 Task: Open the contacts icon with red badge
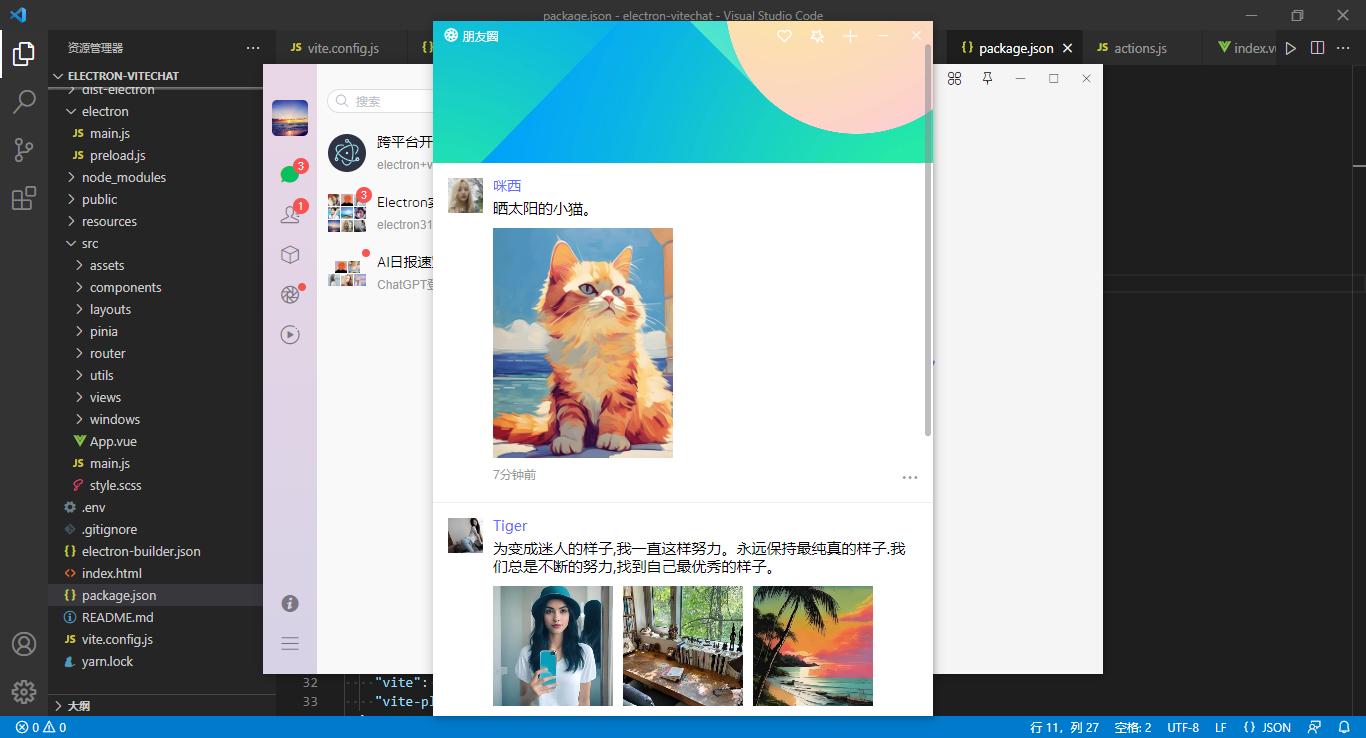289,212
